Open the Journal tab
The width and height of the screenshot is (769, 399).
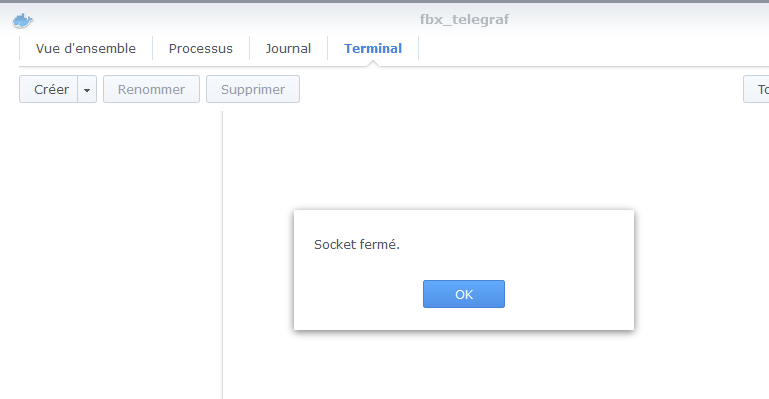click(288, 49)
